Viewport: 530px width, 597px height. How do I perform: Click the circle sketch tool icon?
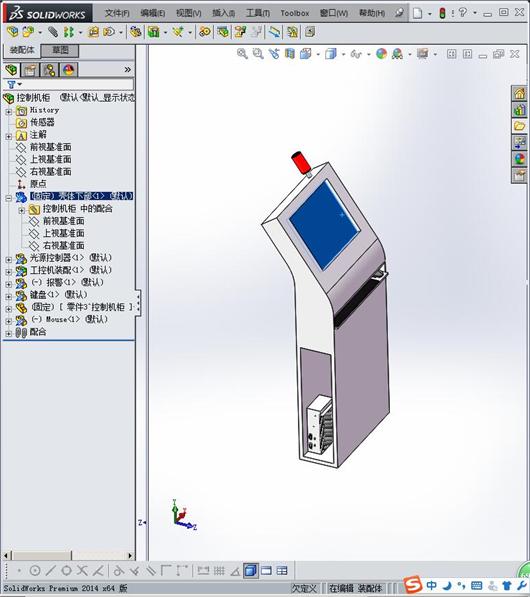[x=35, y=570]
